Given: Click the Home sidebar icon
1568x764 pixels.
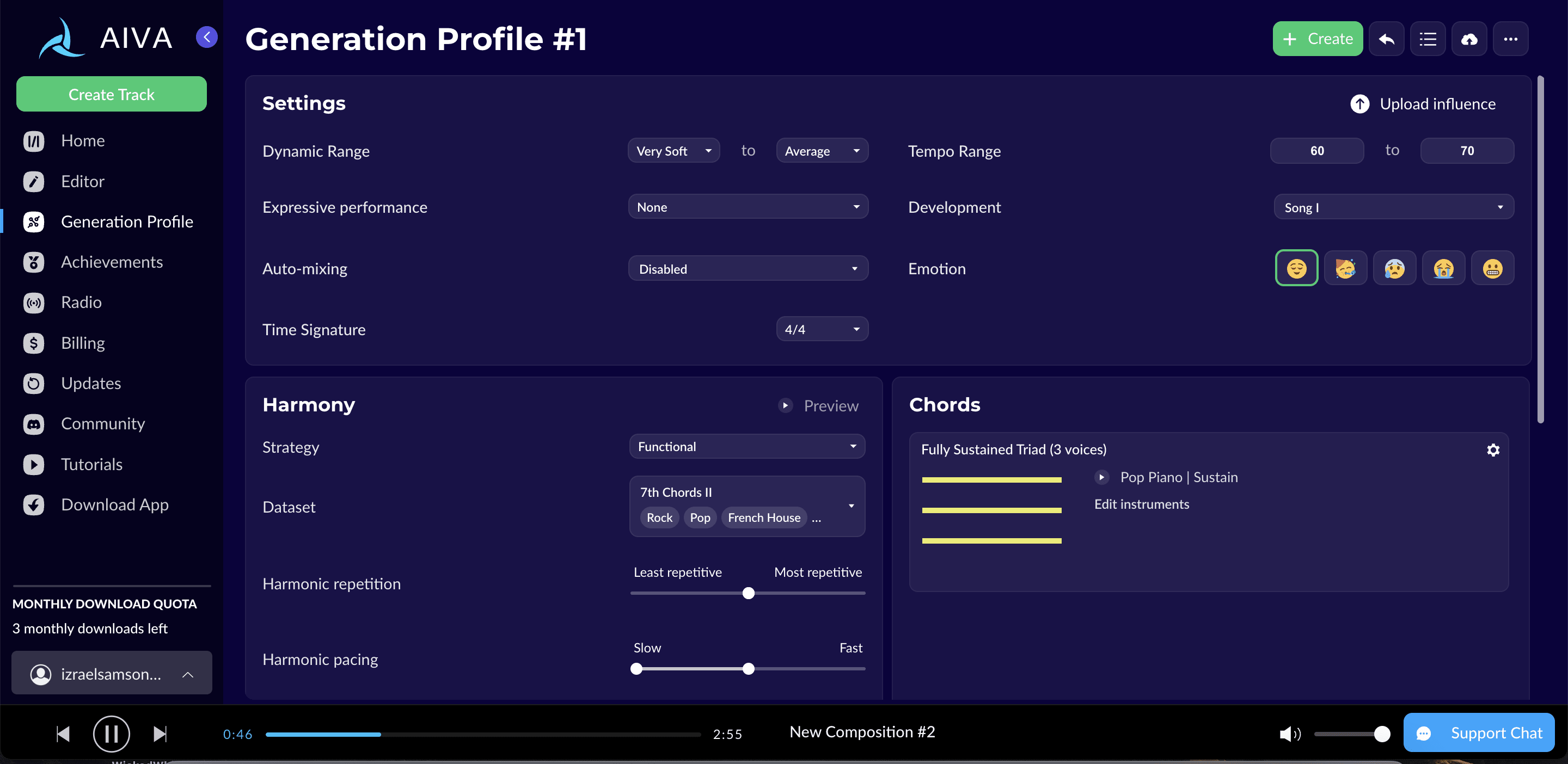Looking at the screenshot, I should point(34,141).
